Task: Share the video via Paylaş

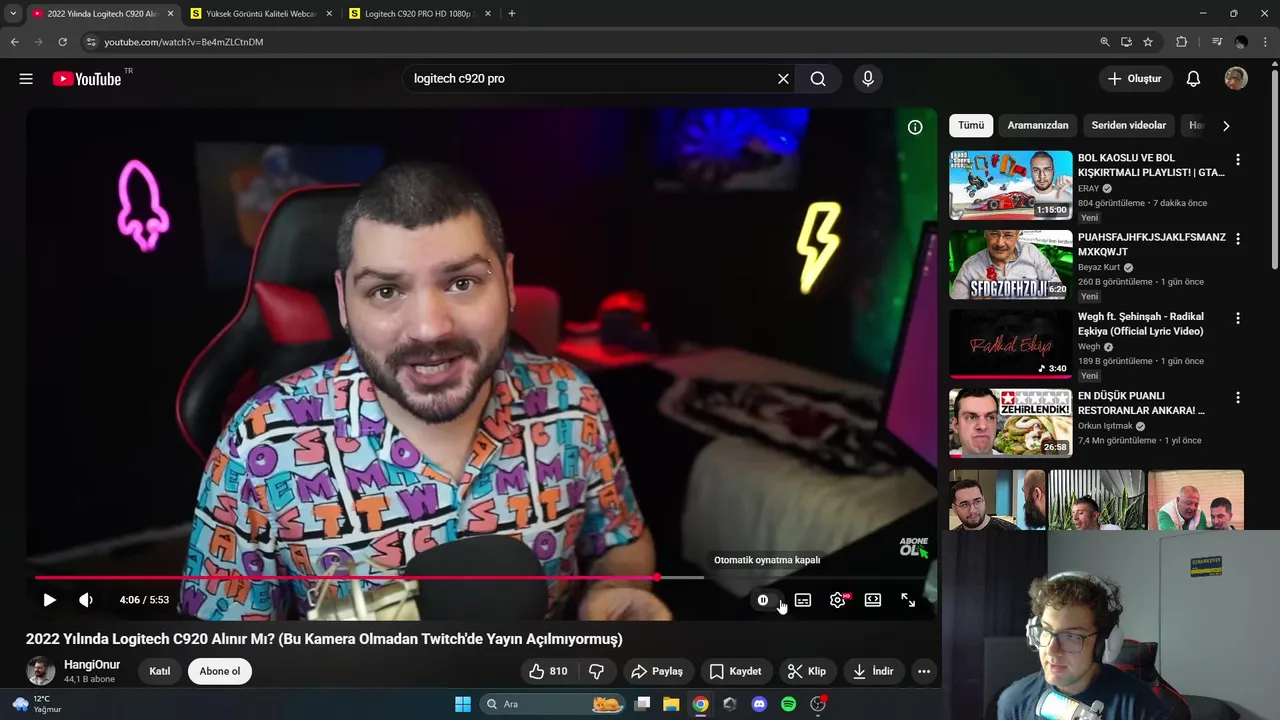Action: click(656, 671)
